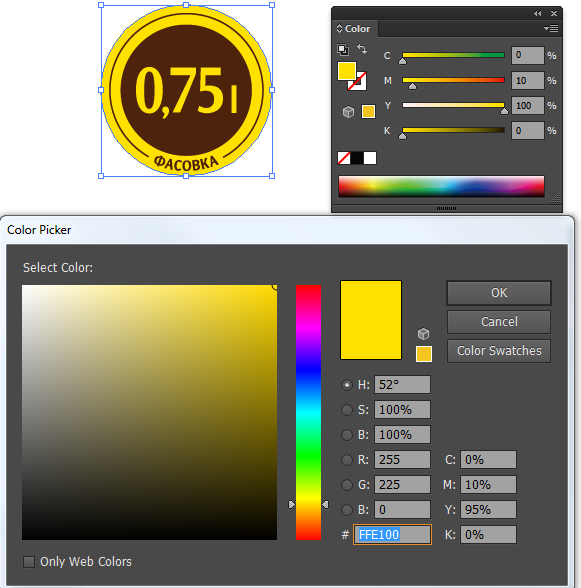Close the Color panel
Screen dimensions: 581x588
(554, 14)
